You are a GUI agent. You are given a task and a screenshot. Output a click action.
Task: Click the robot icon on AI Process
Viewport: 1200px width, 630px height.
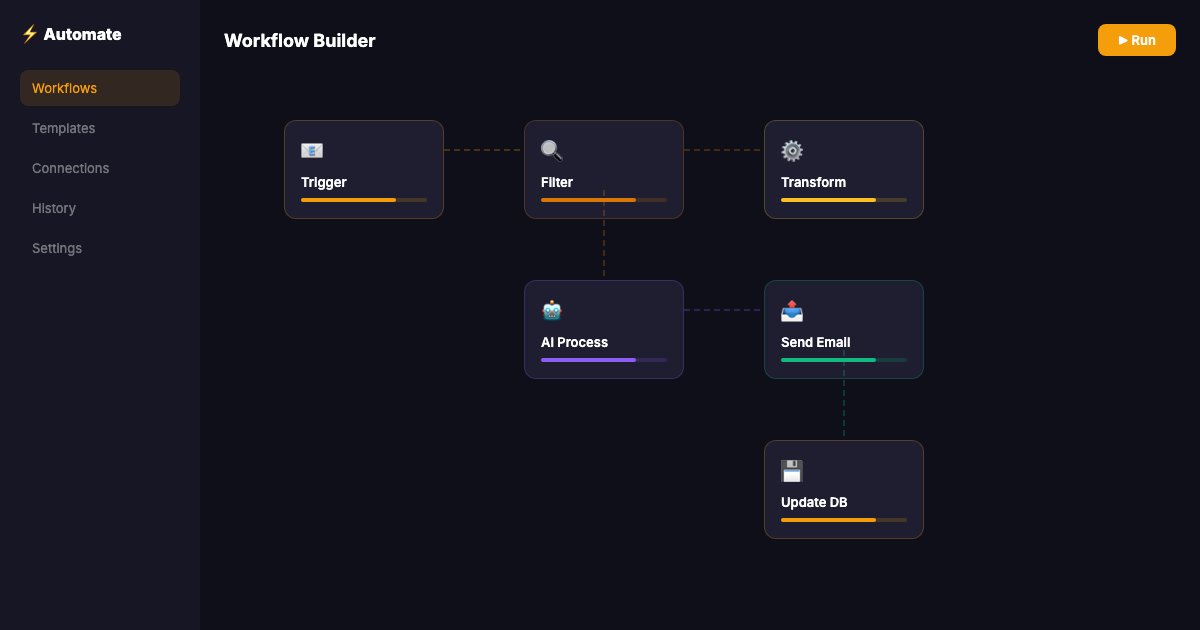click(x=552, y=311)
